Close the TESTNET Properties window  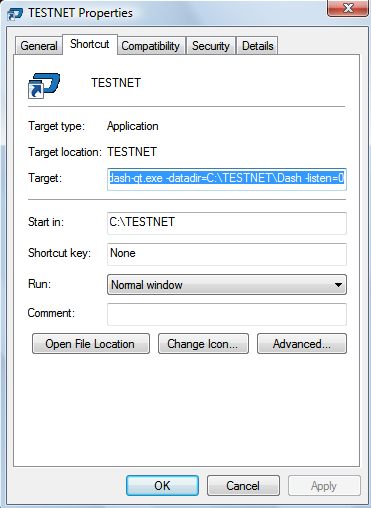pyautogui.click(x=348, y=8)
